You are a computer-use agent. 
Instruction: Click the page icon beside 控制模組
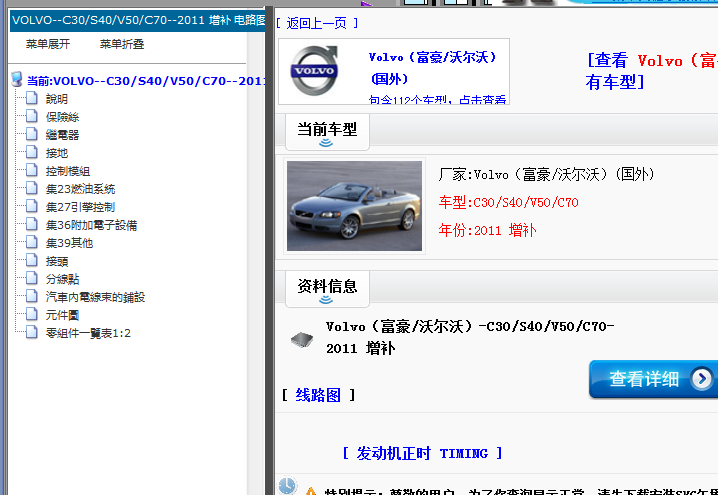[32, 170]
